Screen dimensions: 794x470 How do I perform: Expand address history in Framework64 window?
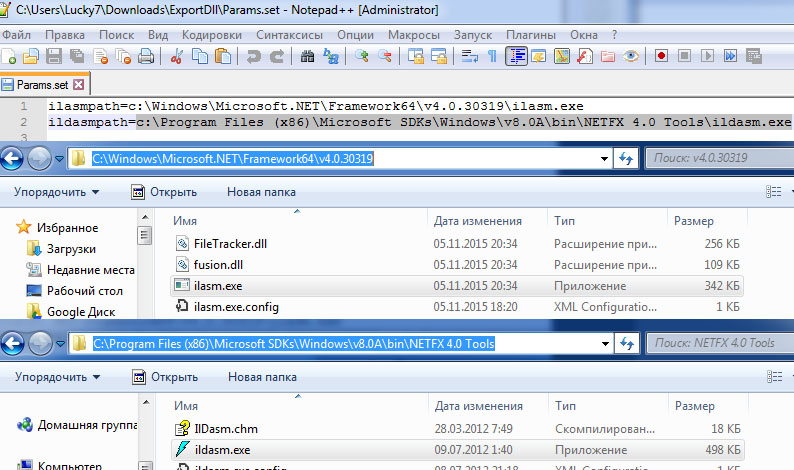tap(604, 159)
